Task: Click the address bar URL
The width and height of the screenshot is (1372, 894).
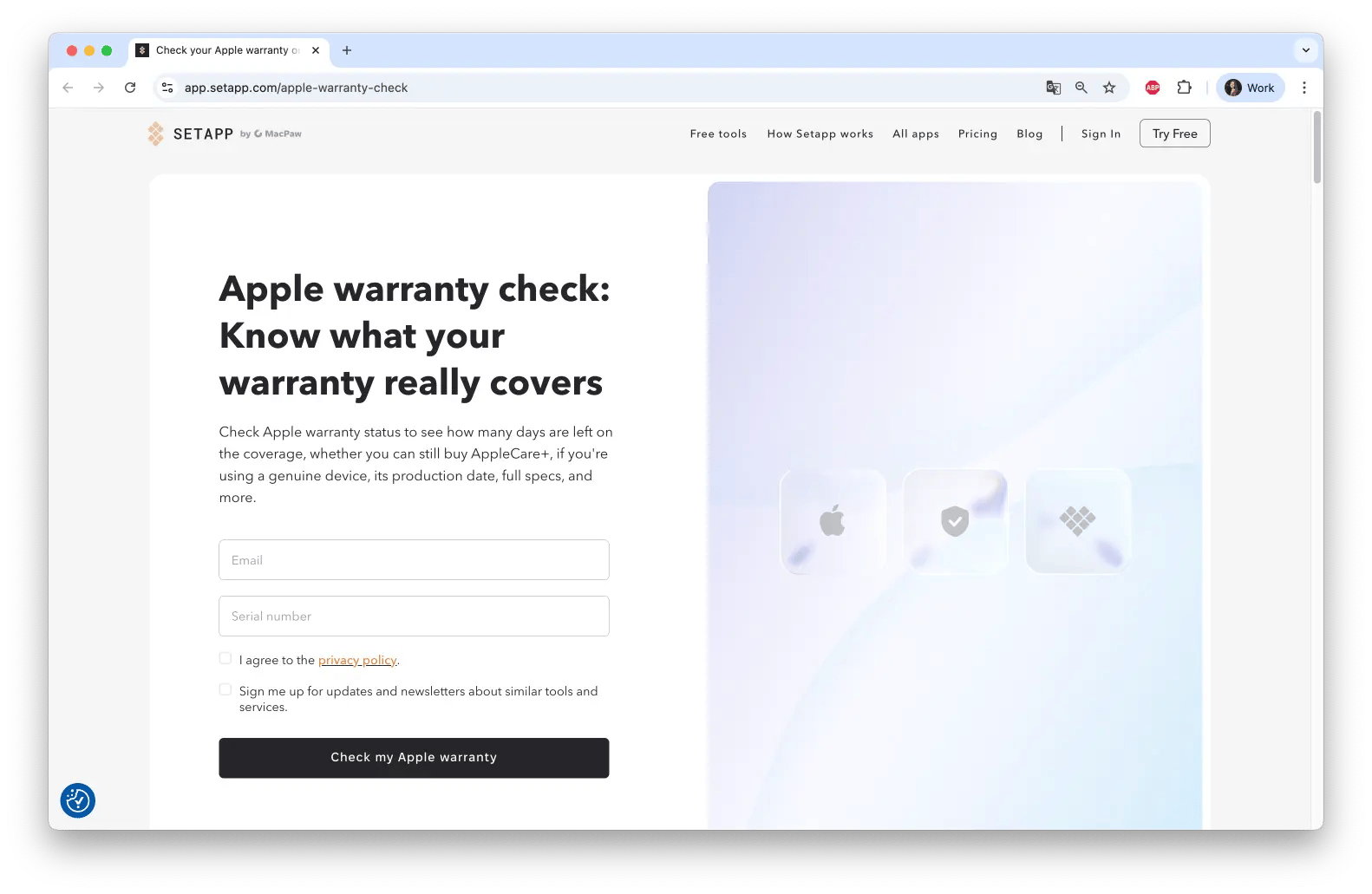Action: [296, 88]
